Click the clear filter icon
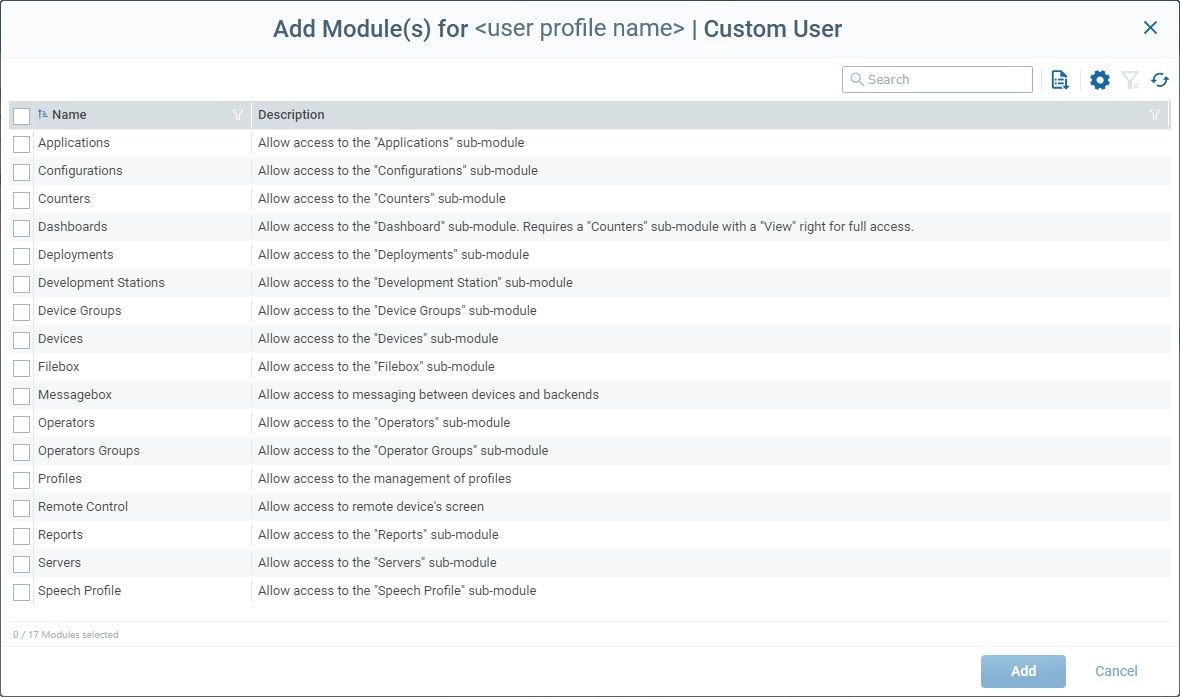 coord(1130,79)
